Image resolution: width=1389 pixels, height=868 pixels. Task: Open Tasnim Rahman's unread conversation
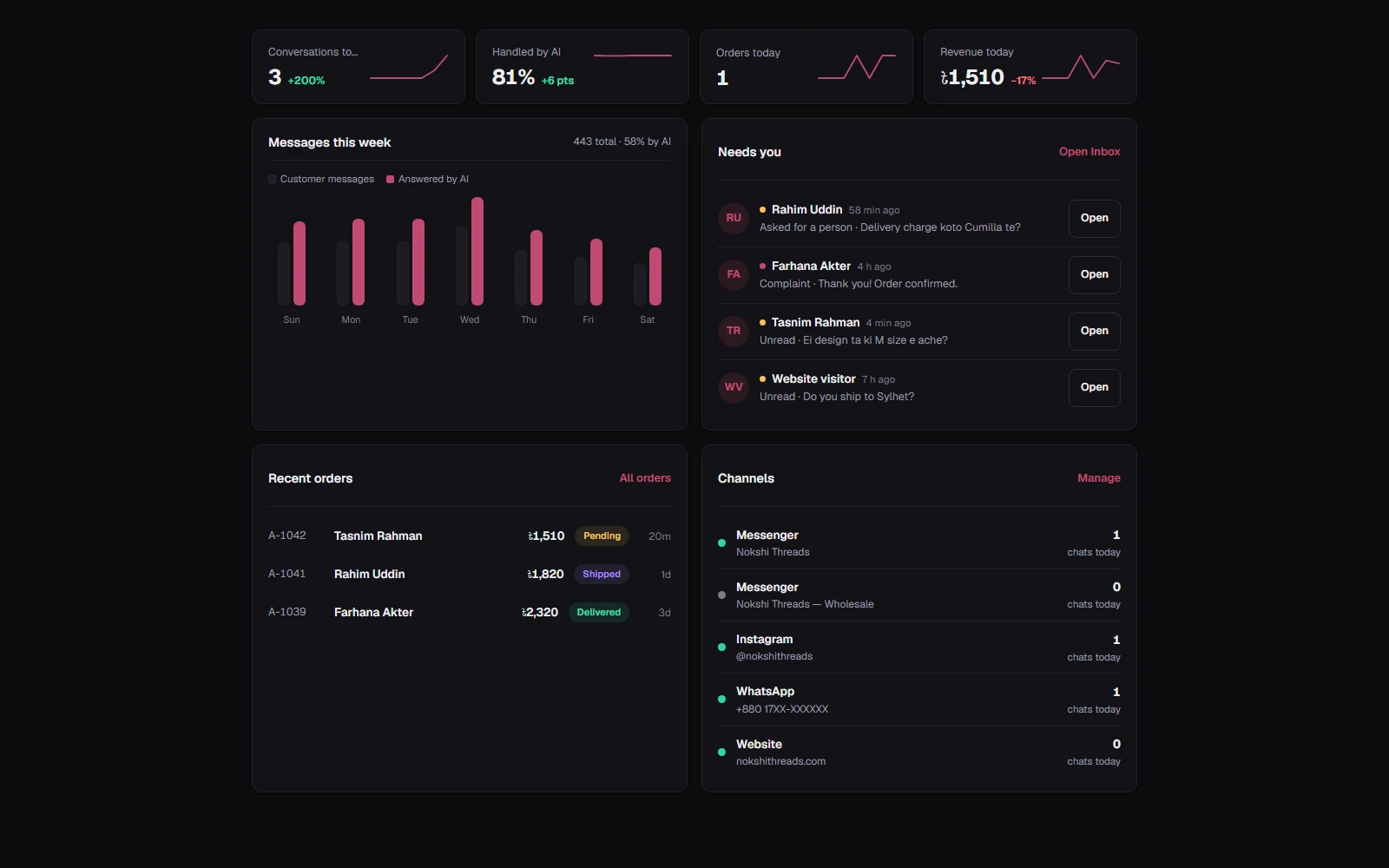pos(1094,331)
